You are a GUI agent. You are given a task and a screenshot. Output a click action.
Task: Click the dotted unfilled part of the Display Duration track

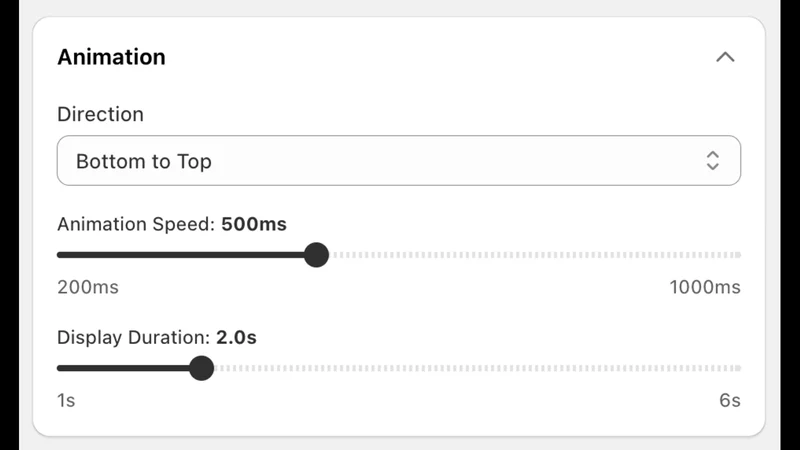pos(478,368)
